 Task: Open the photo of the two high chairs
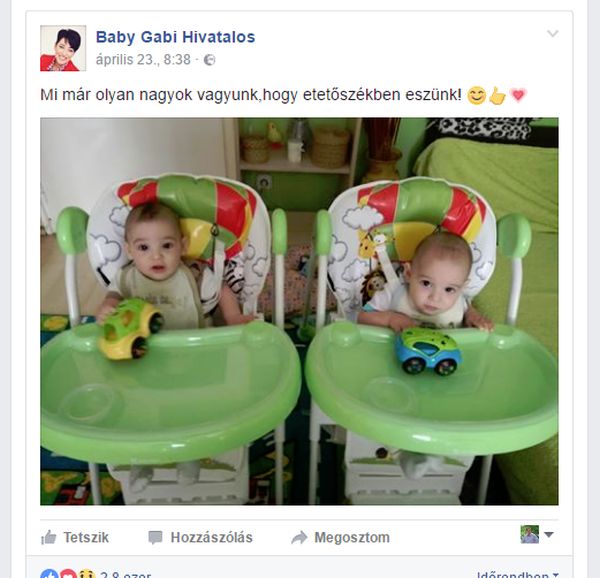(299, 311)
